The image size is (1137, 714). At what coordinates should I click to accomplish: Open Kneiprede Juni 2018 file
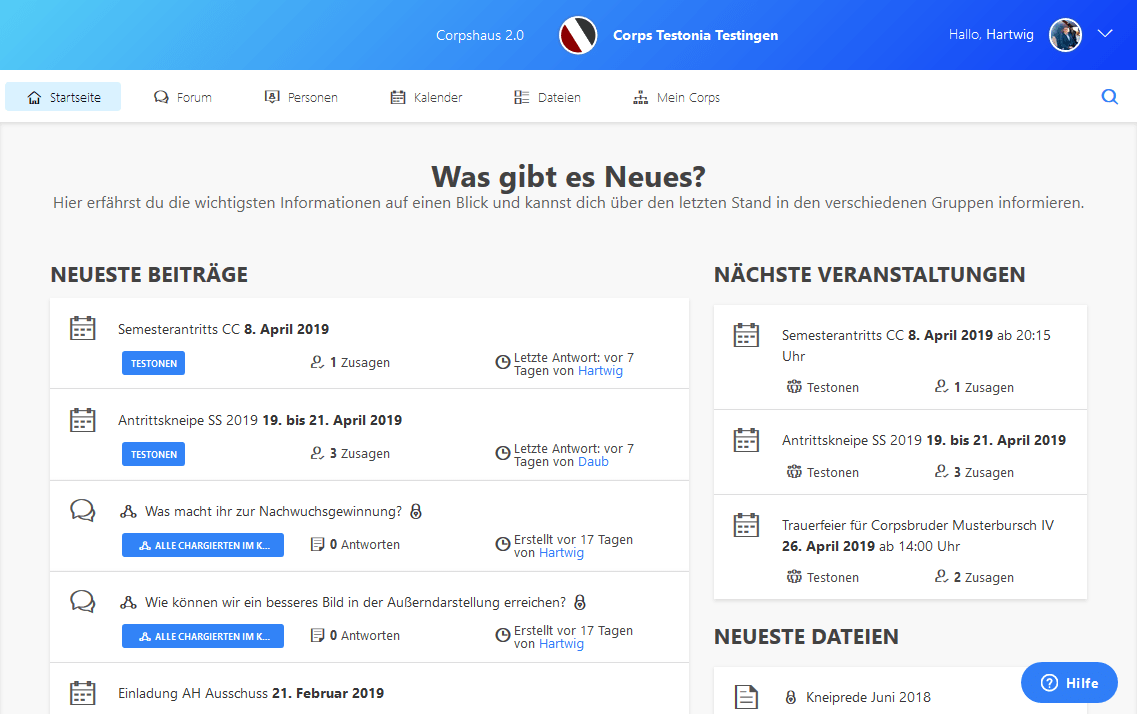point(868,697)
